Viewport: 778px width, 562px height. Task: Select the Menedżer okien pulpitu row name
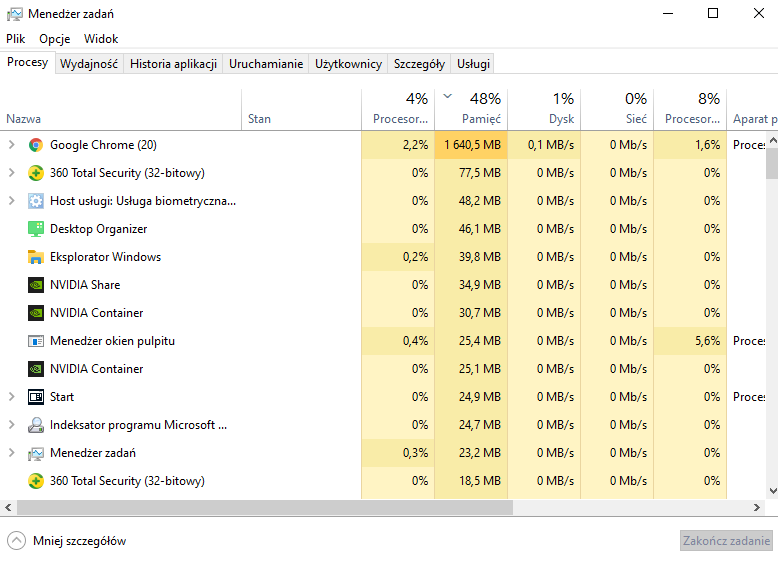[x=113, y=341]
